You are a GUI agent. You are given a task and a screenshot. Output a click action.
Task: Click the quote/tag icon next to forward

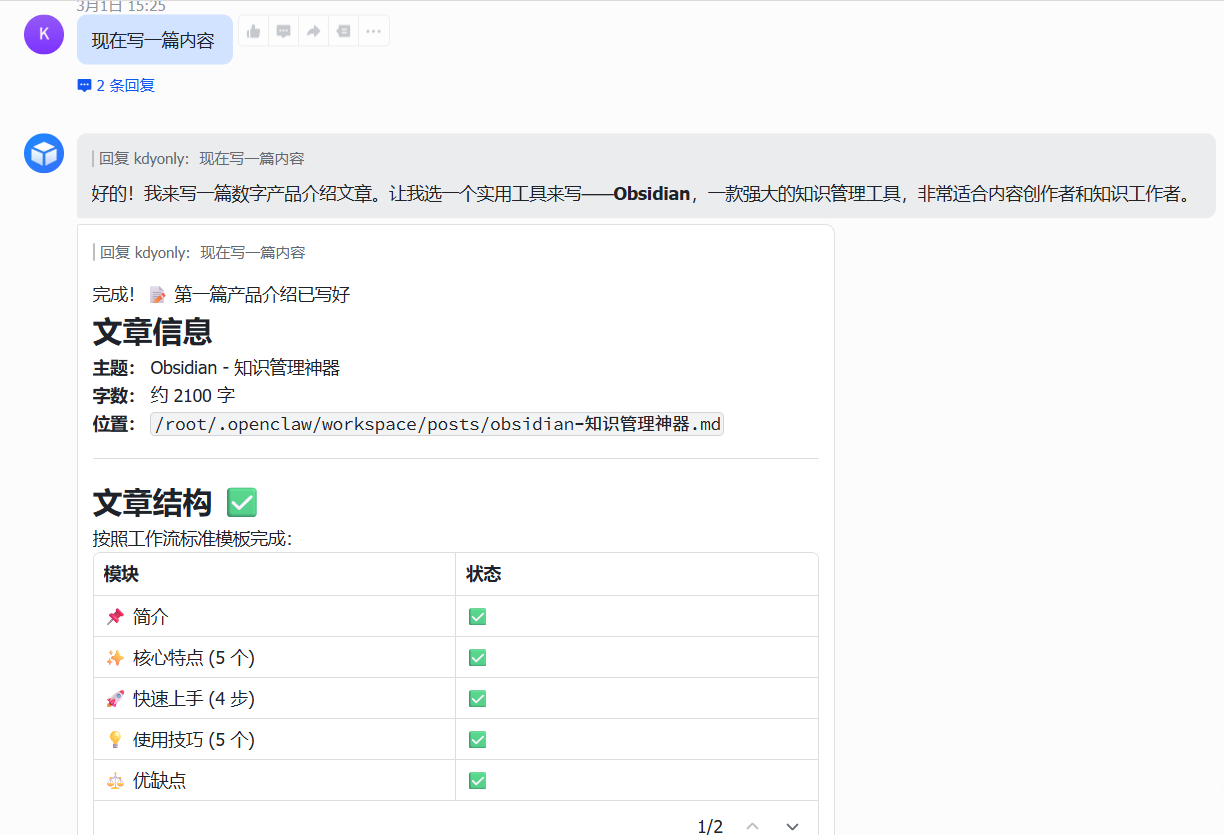pos(343,31)
